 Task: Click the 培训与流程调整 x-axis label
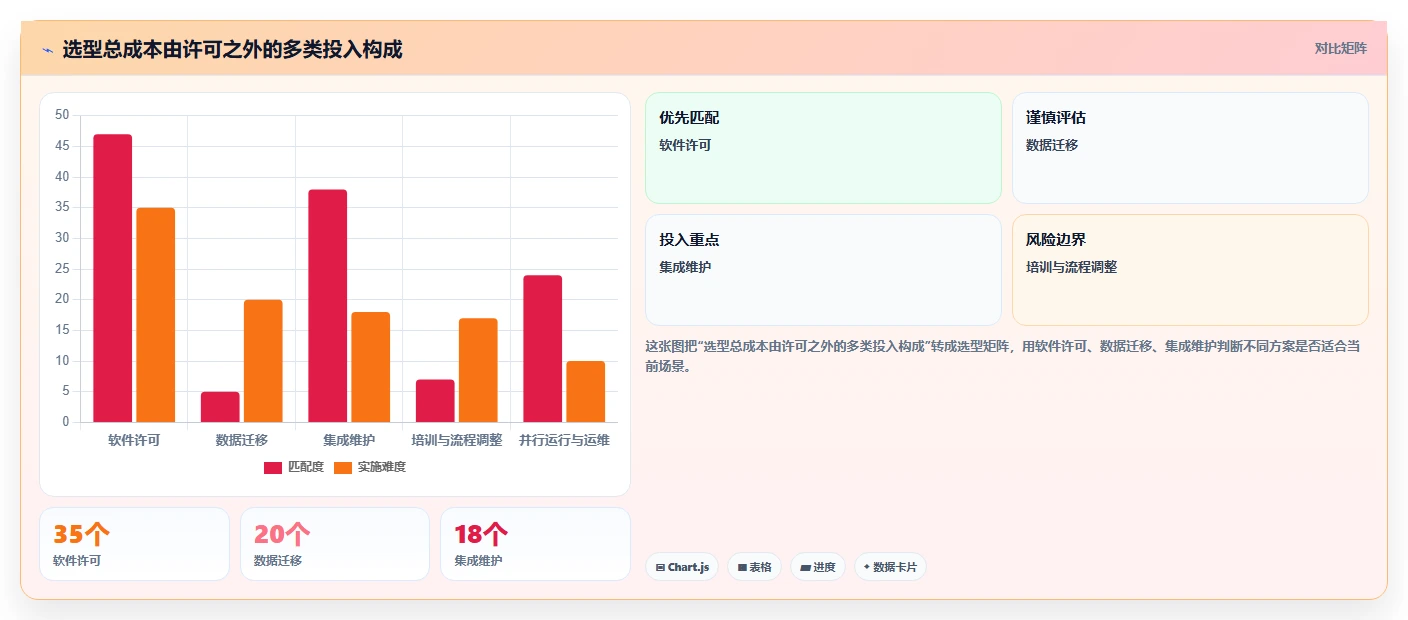point(457,440)
